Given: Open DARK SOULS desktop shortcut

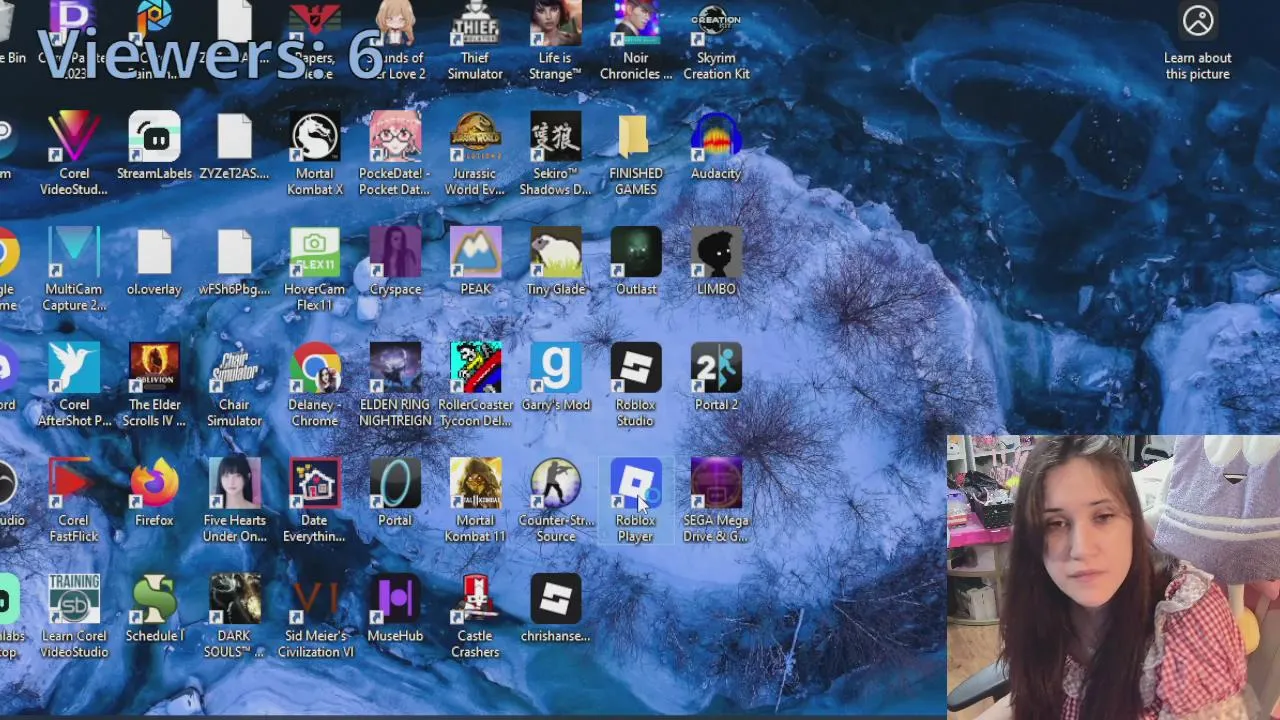Looking at the screenshot, I should pyautogui.click(x=234, y=616).
